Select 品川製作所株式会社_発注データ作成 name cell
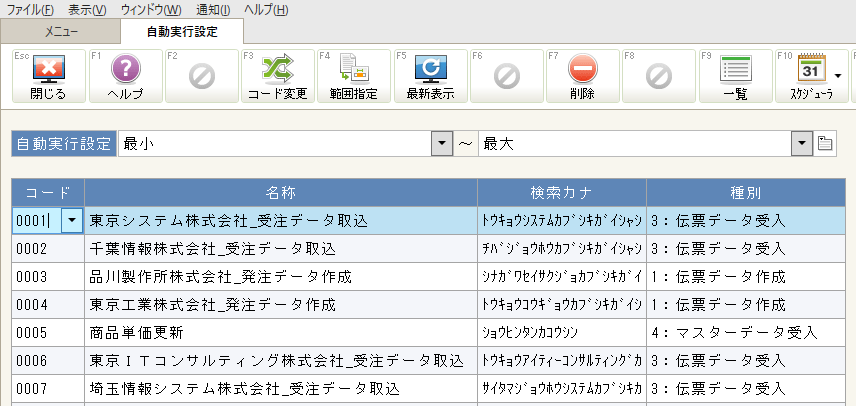 [281, 277]
